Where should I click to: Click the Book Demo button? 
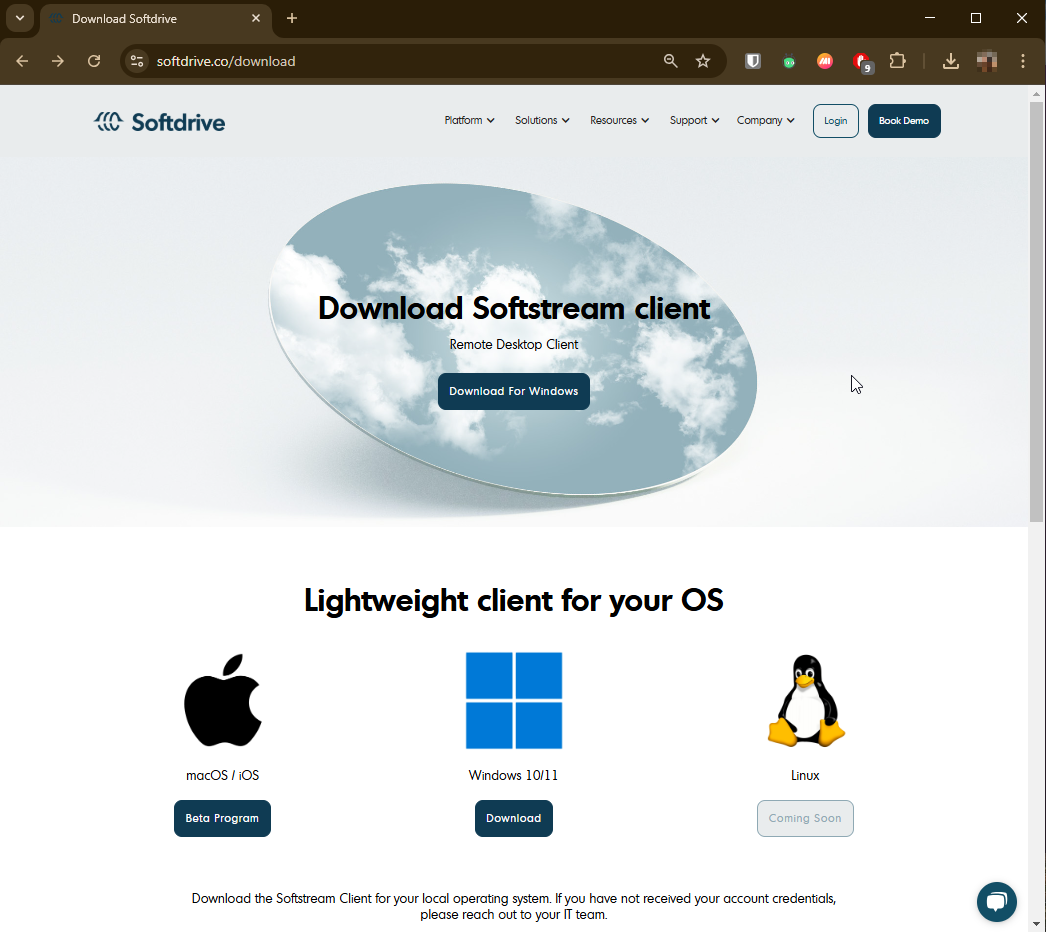pos(904,121)
